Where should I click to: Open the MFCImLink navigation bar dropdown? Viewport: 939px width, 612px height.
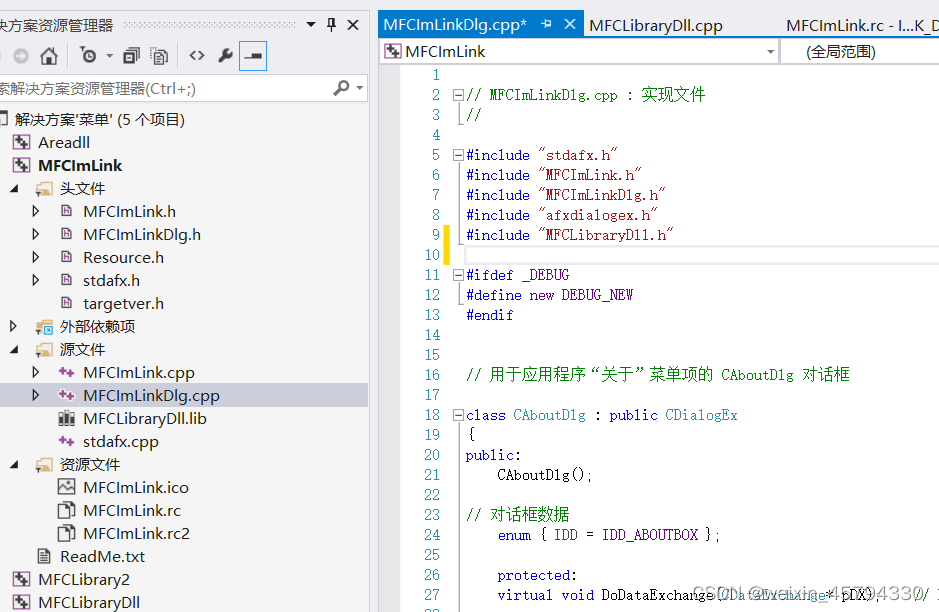770,50
